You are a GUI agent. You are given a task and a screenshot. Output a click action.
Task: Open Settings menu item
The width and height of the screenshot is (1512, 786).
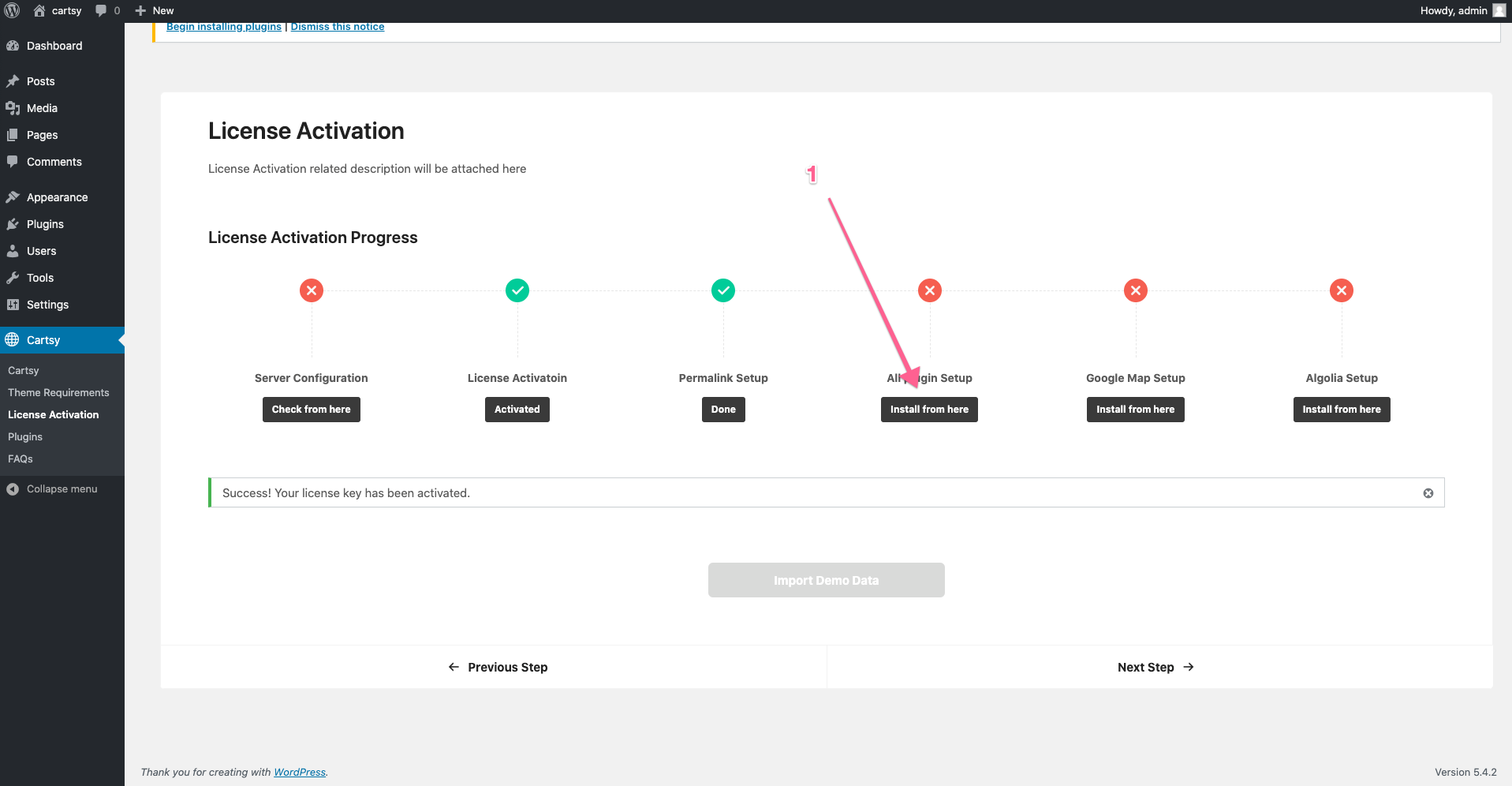[62, 305]
